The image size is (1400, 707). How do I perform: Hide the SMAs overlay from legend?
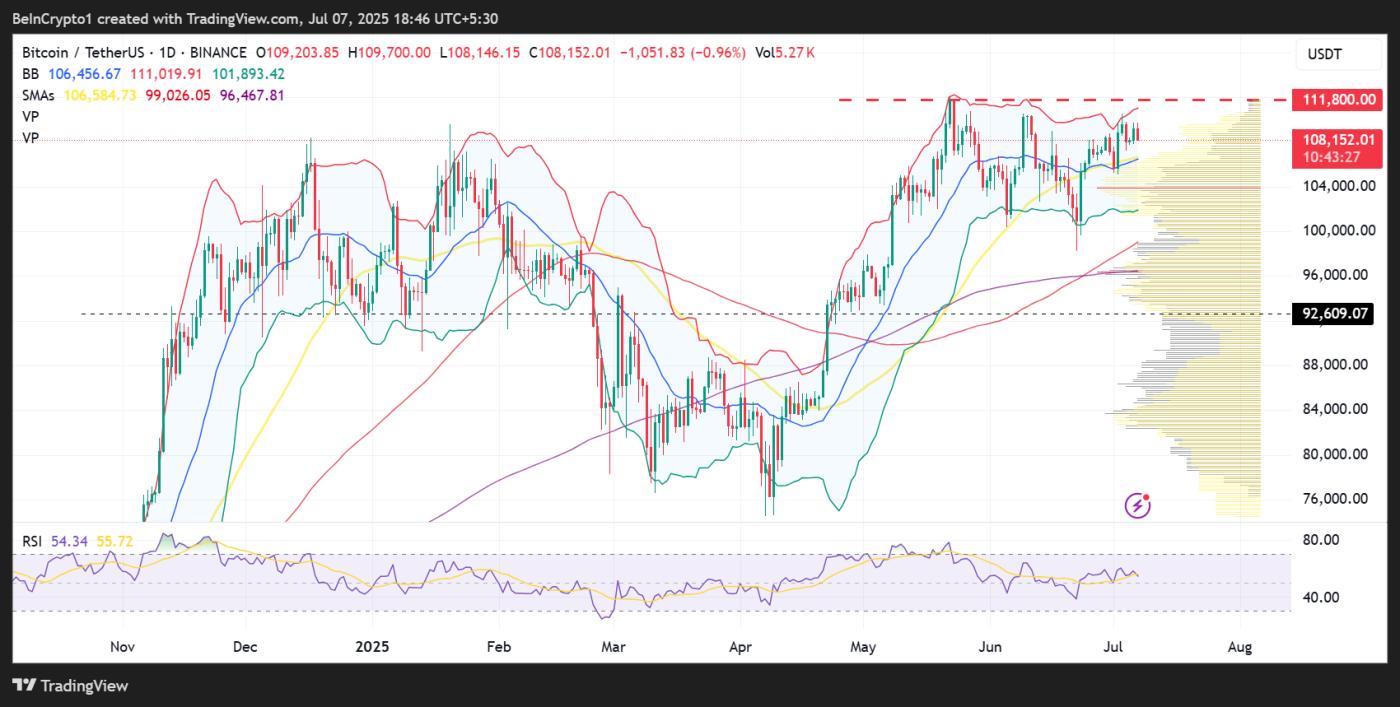click(37, 95)
